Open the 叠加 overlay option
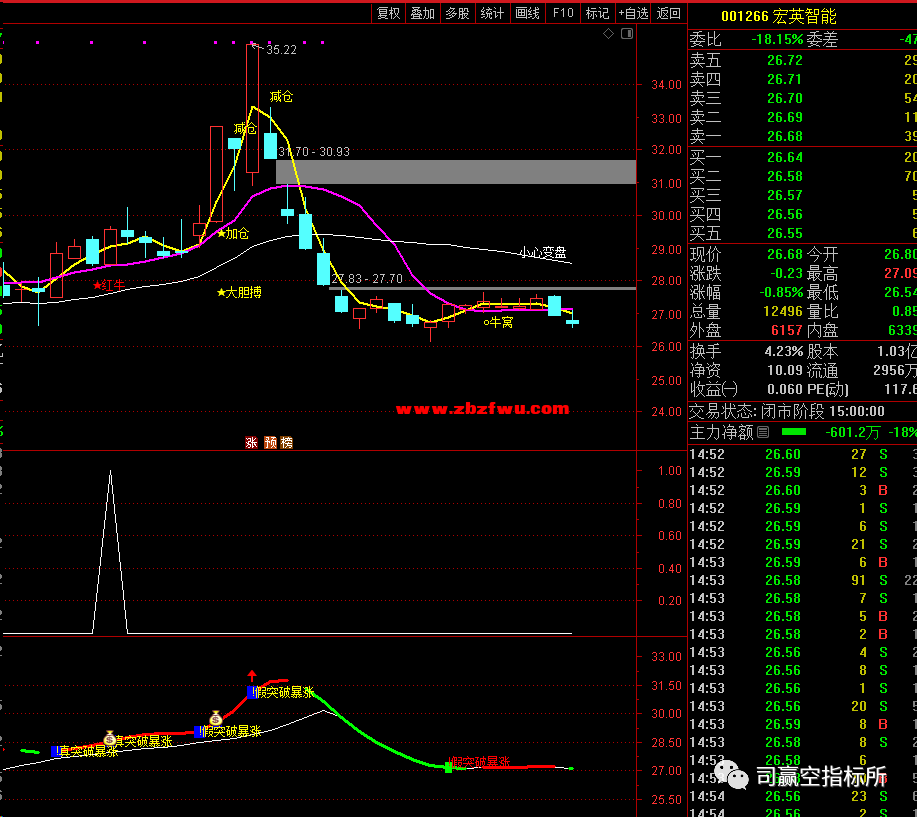917x817 pixels. (422, 13)
